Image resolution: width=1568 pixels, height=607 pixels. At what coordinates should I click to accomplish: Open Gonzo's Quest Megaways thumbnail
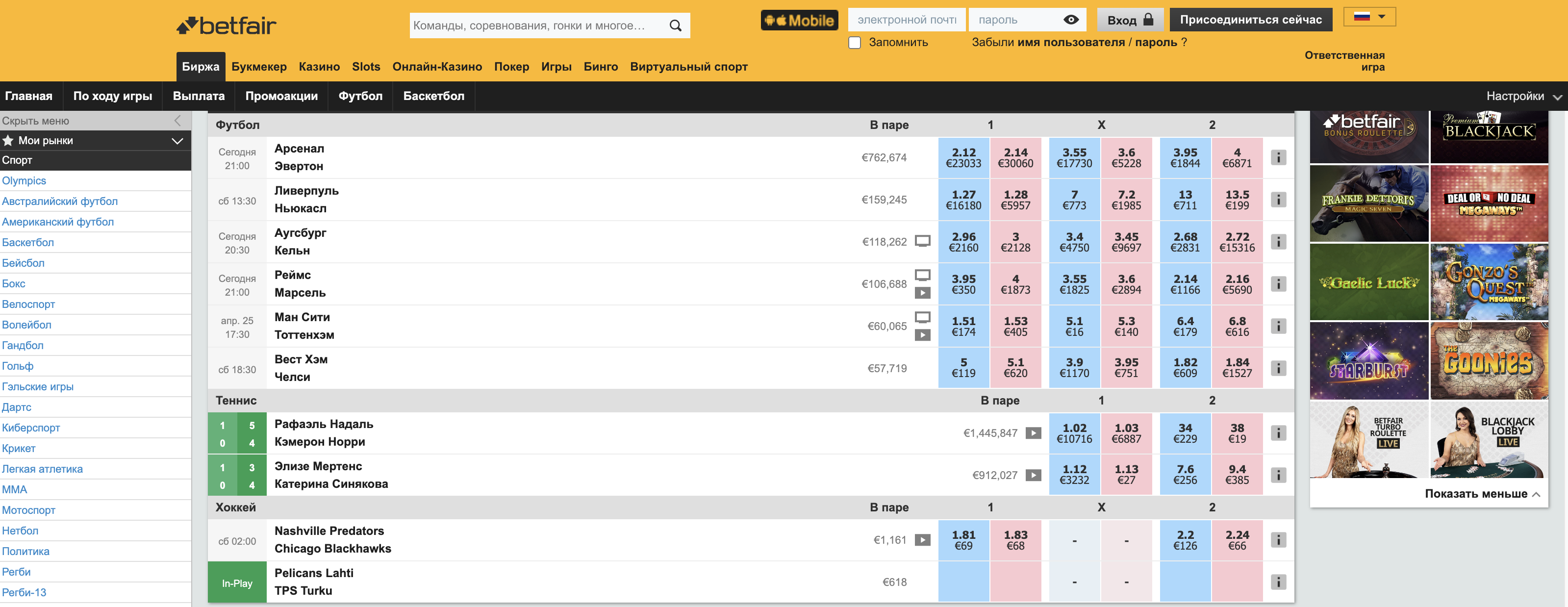click(1489, 282)
